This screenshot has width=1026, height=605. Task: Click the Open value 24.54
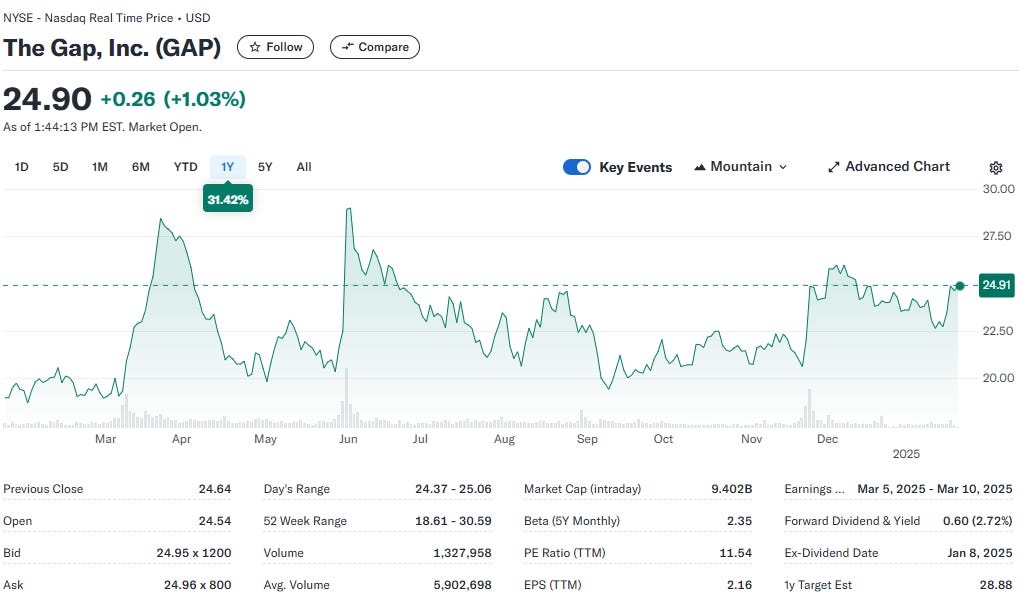click(x=215, y=521)
